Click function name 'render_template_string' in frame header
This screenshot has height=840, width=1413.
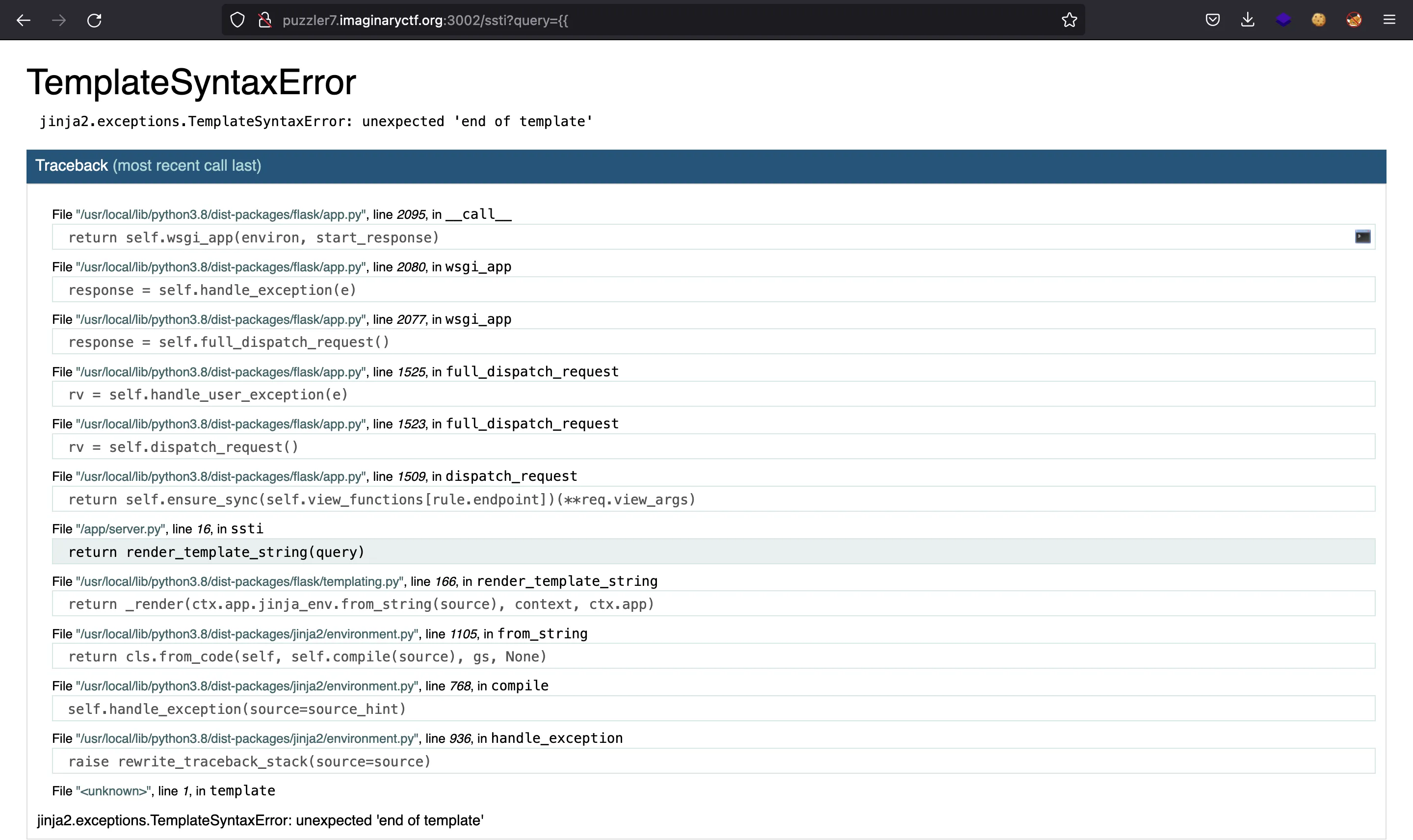[x=567, y=581]
